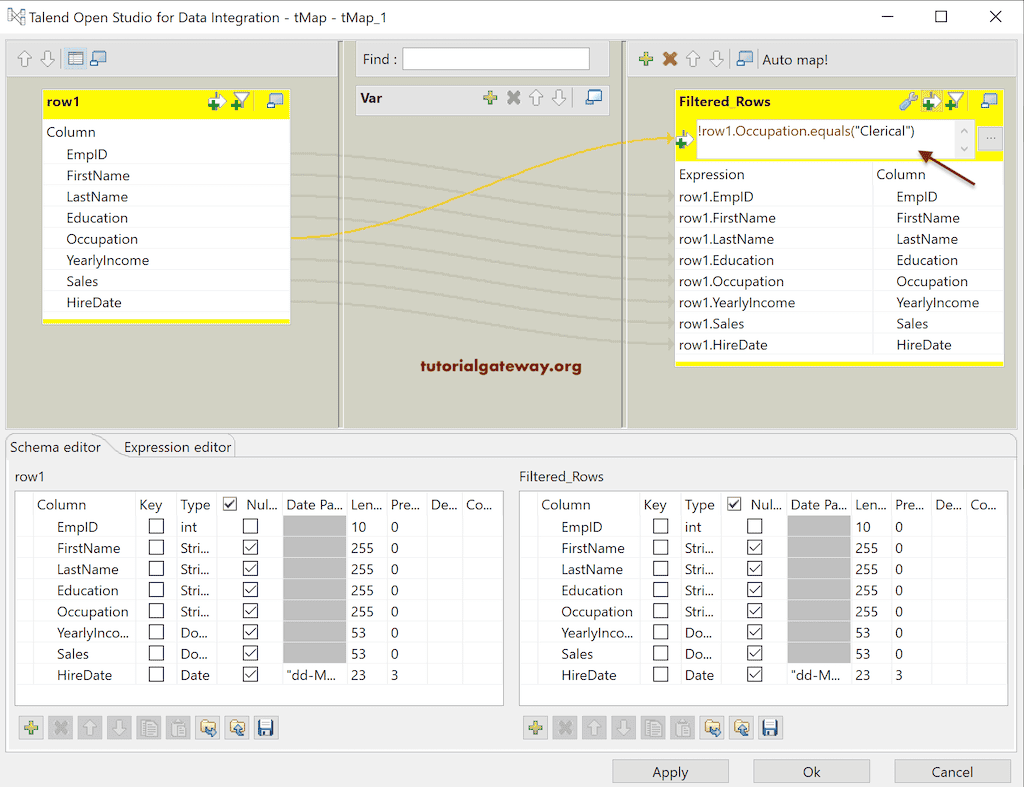Activate the filter funnel icon on Filtered_Rows
This screenshot has width=1024, height=787.
pos(953,101)
